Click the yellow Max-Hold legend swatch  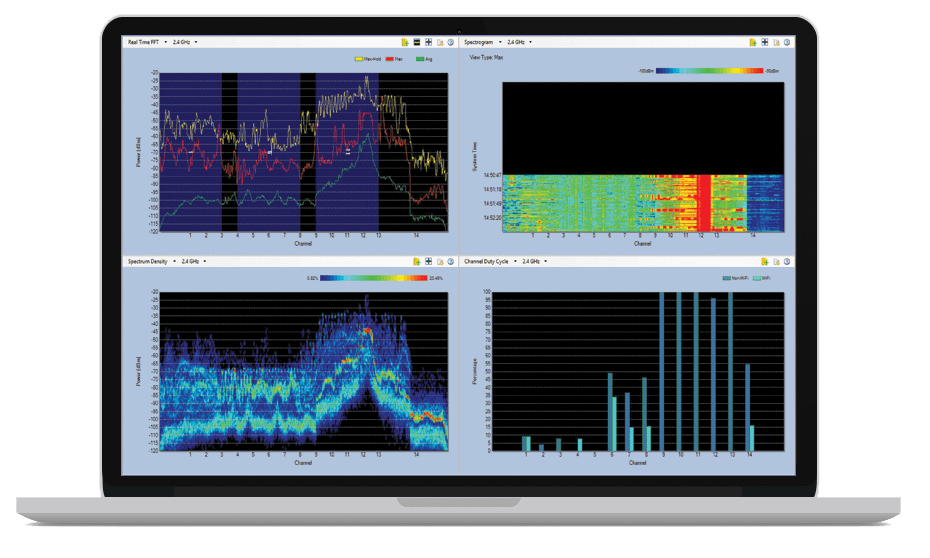[359, 59]
